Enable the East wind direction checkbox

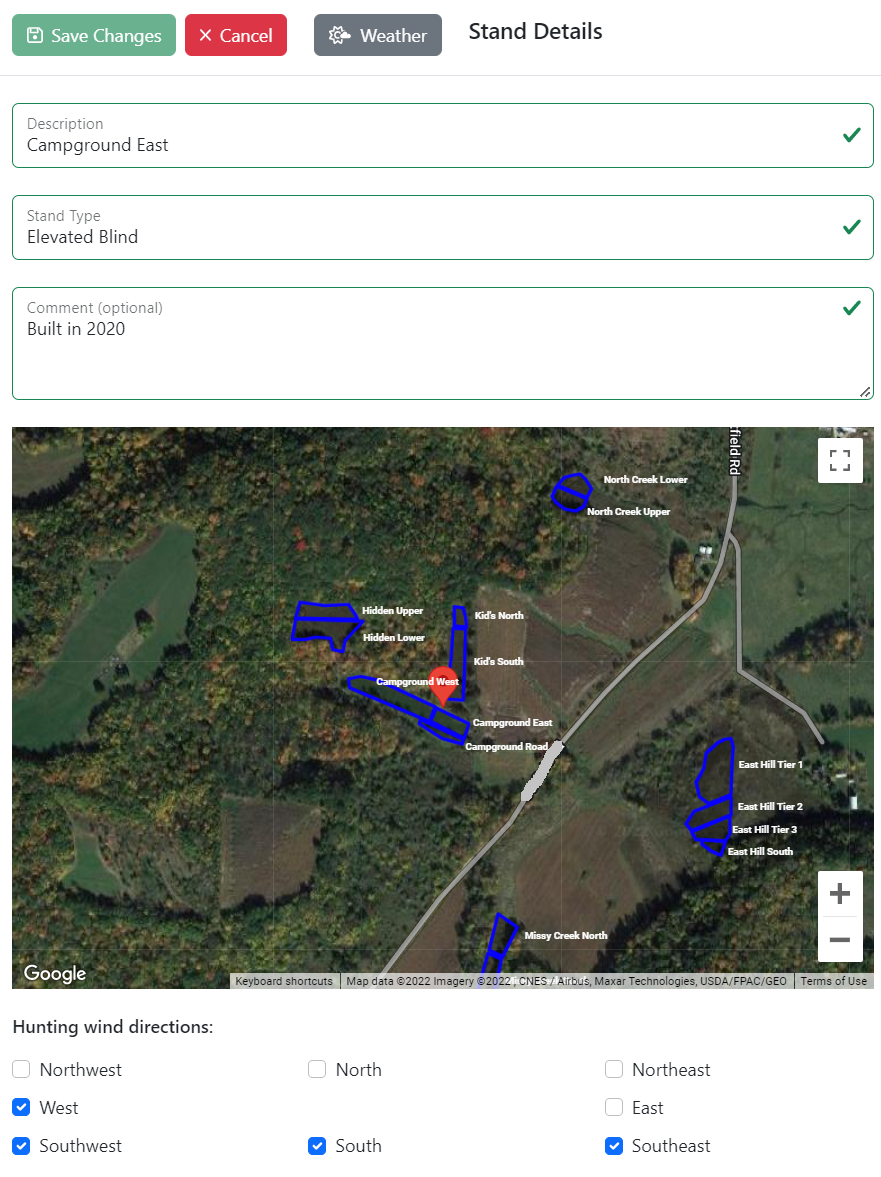(613, 1107)
